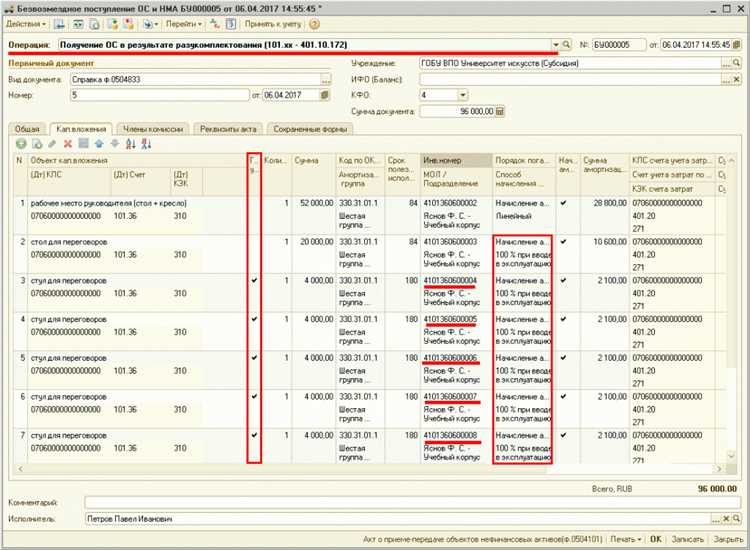Switch to the Члены комиссии tab

pos(153,129)
